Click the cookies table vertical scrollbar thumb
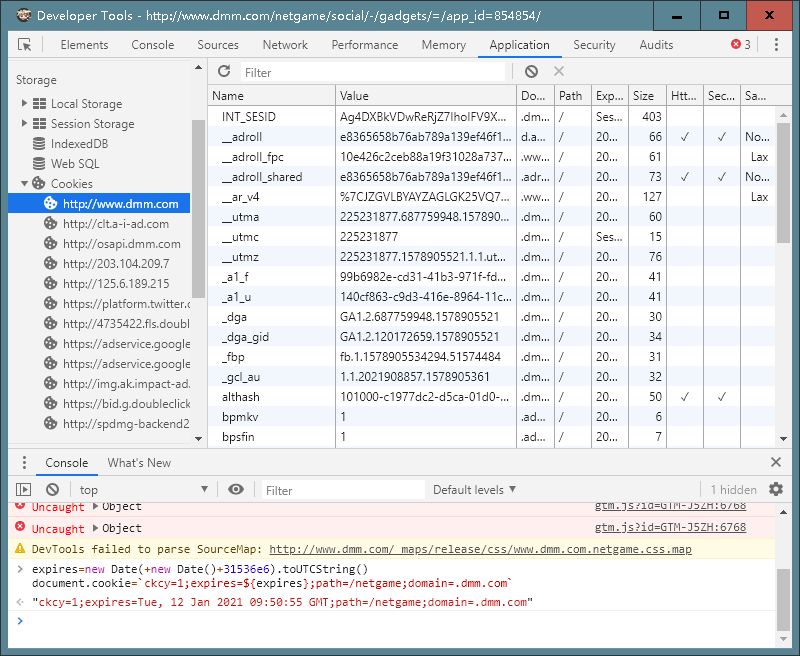The image size is (800, 656). pyautogui.click(x=783, y=183)
